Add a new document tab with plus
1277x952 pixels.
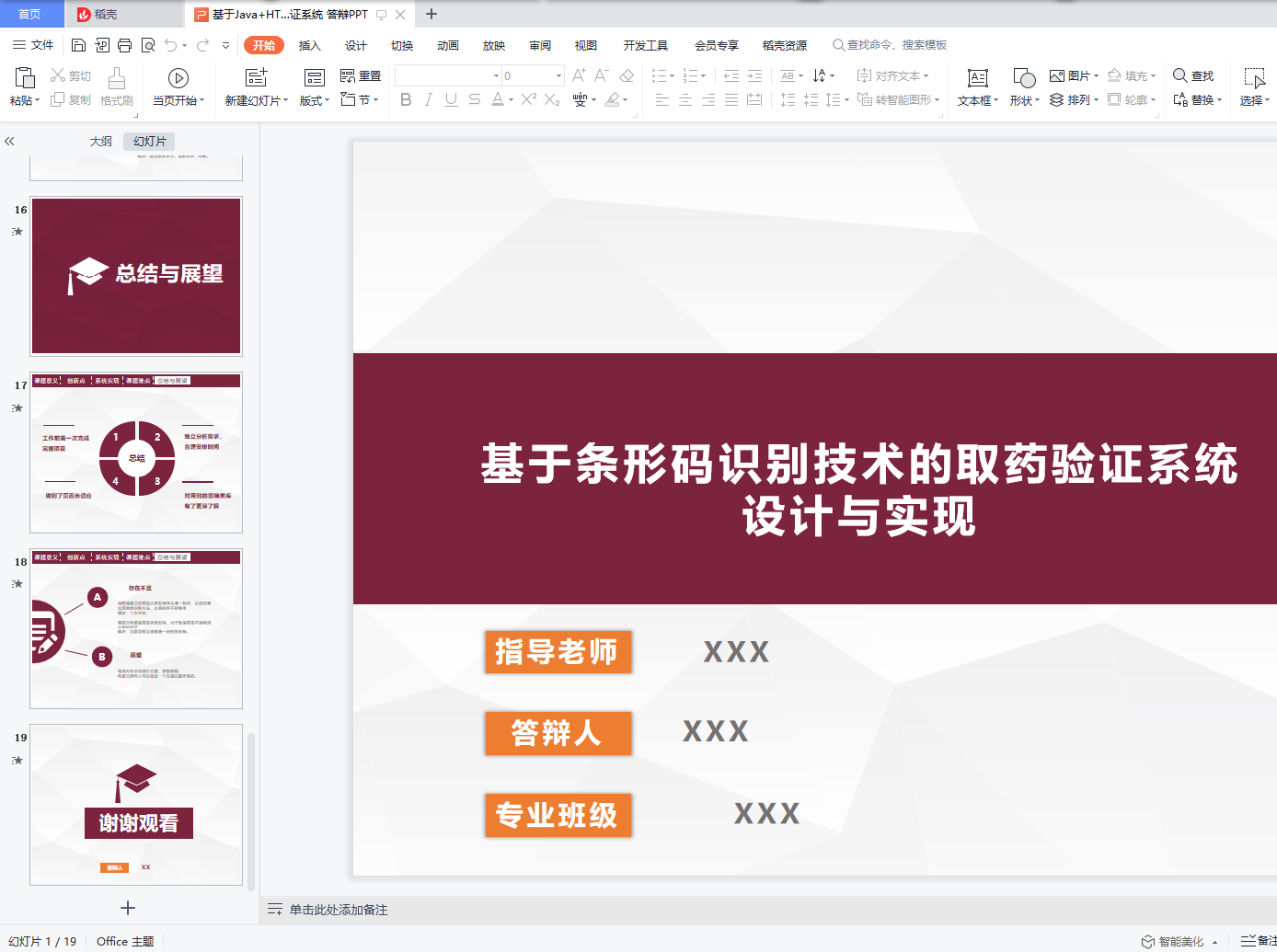431,14
